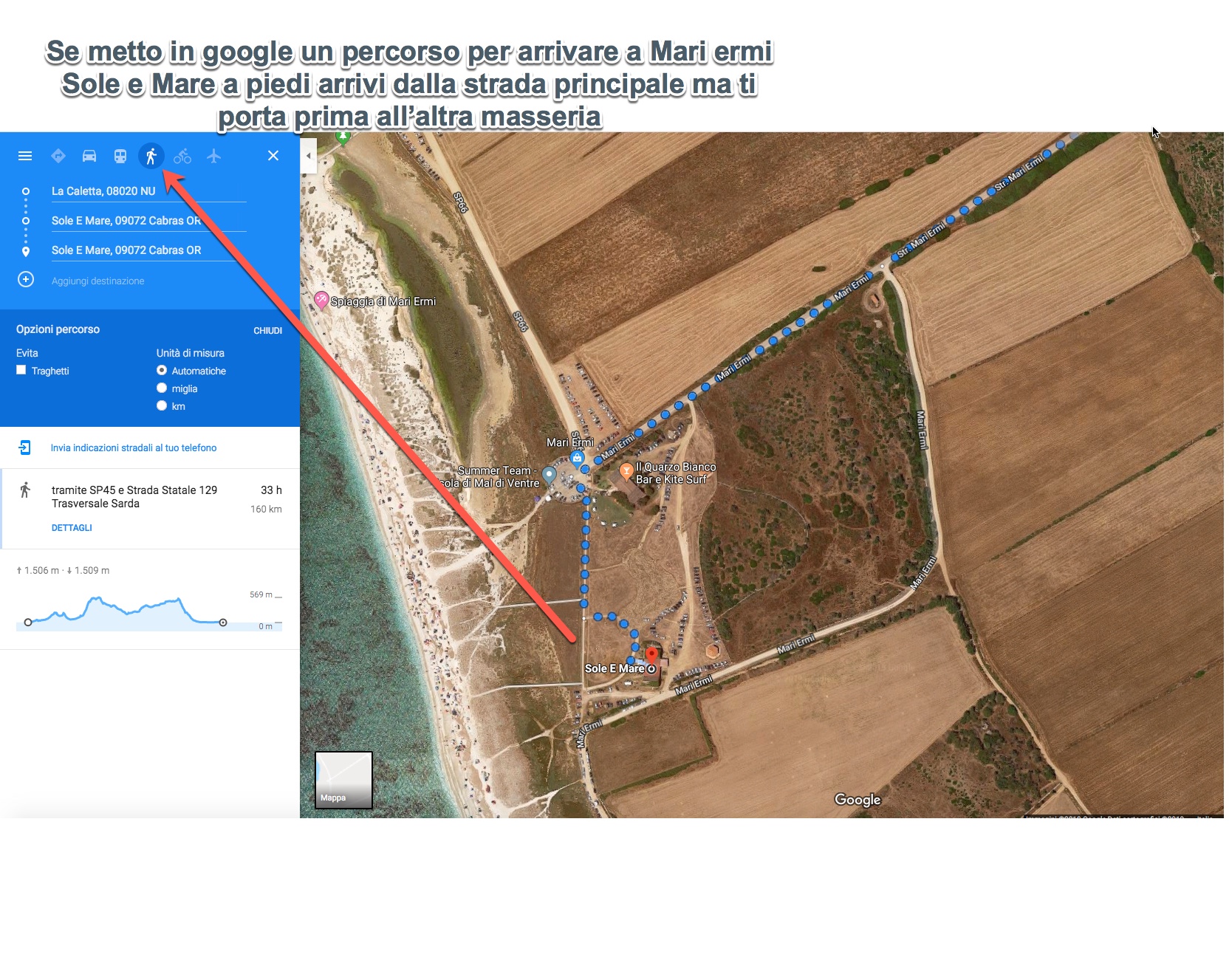Toggle the Traghetti avoid checkbox

pos(21,371)
